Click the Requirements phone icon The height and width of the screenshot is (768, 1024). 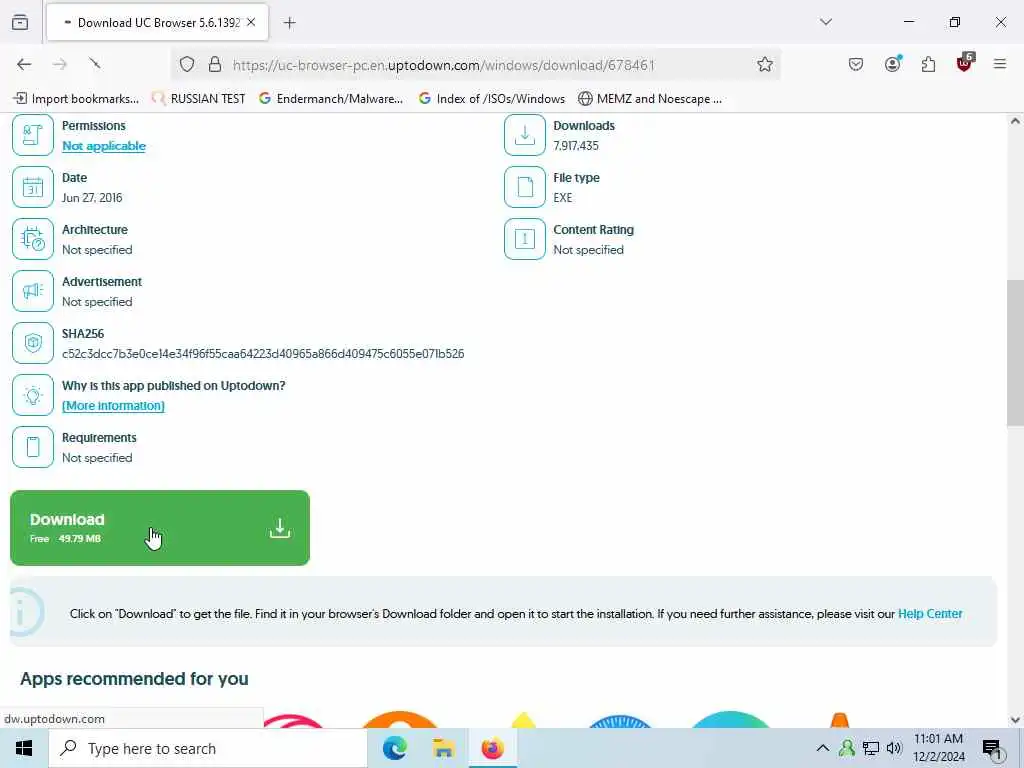click(x=33, y=447)
